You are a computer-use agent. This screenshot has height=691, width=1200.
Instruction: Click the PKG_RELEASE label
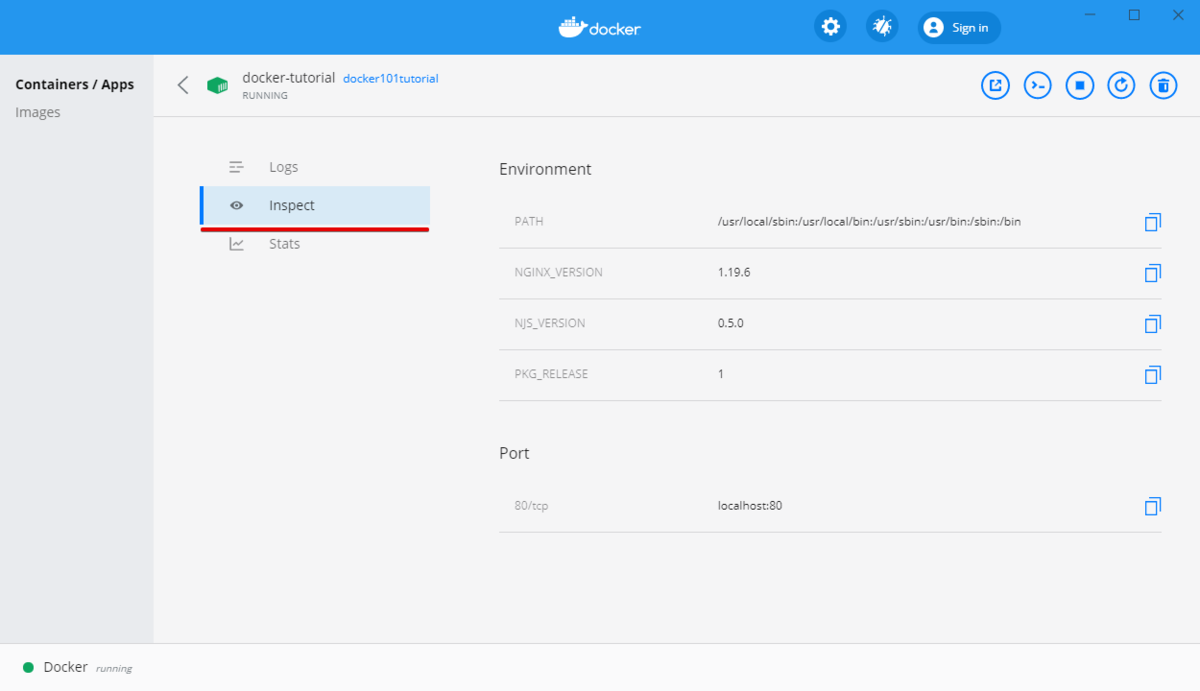point(551,375)
